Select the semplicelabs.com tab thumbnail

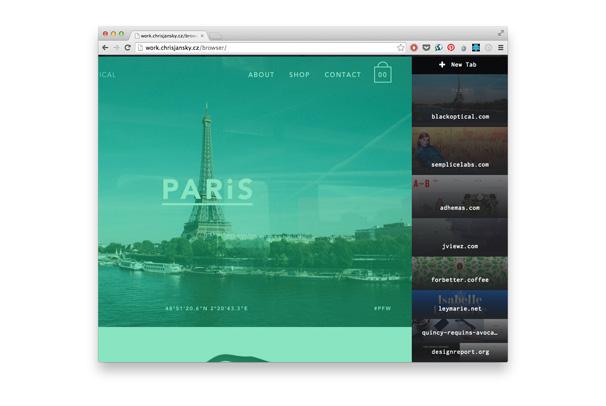click(x=459, y=150)
